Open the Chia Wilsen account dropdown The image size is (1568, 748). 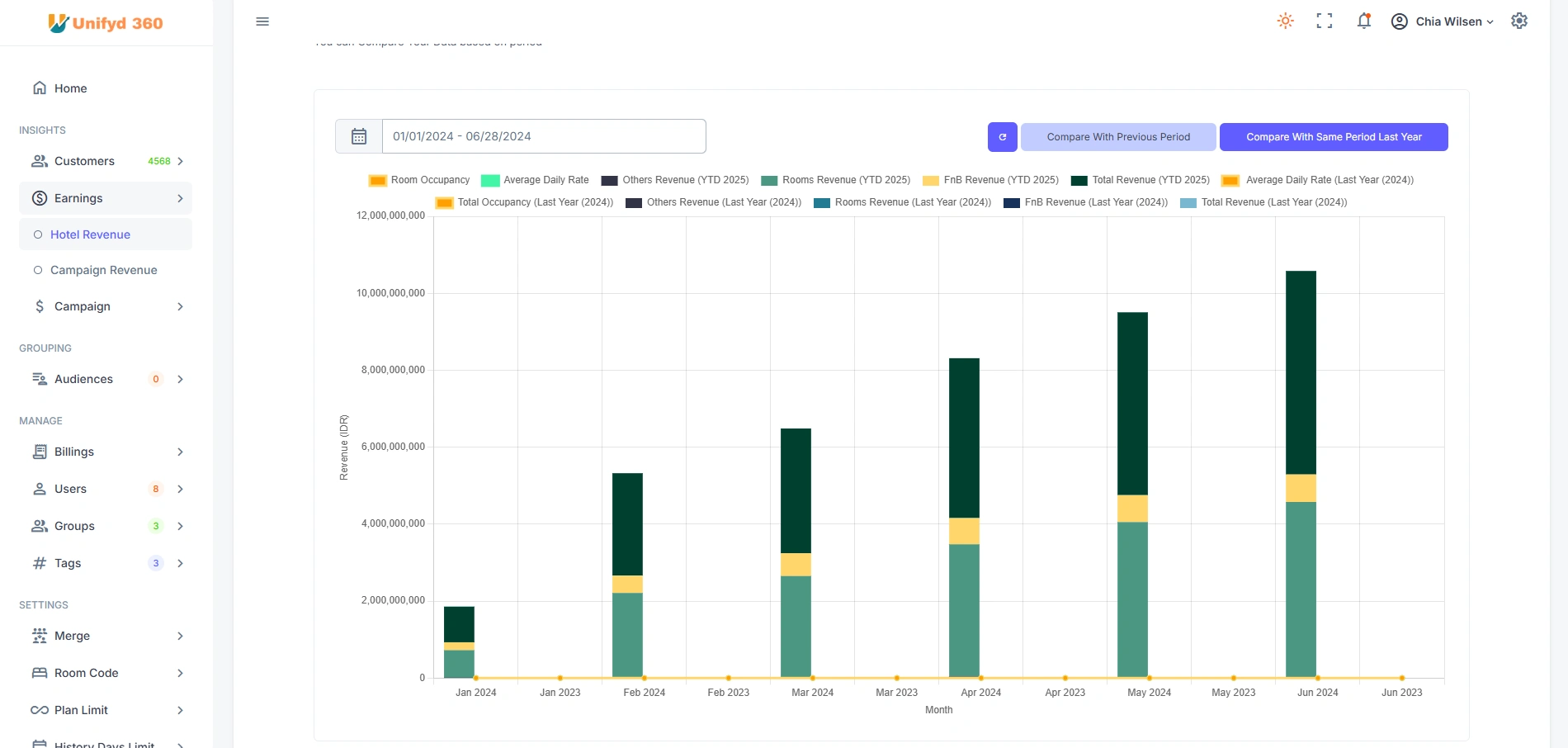tap(1443, 21)
